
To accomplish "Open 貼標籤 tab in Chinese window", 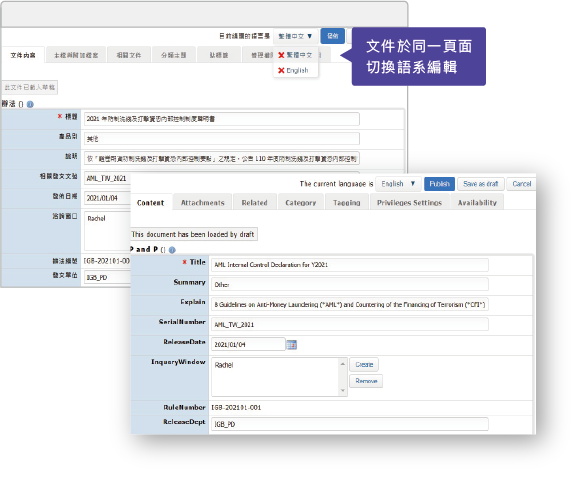I will (219, 55).
